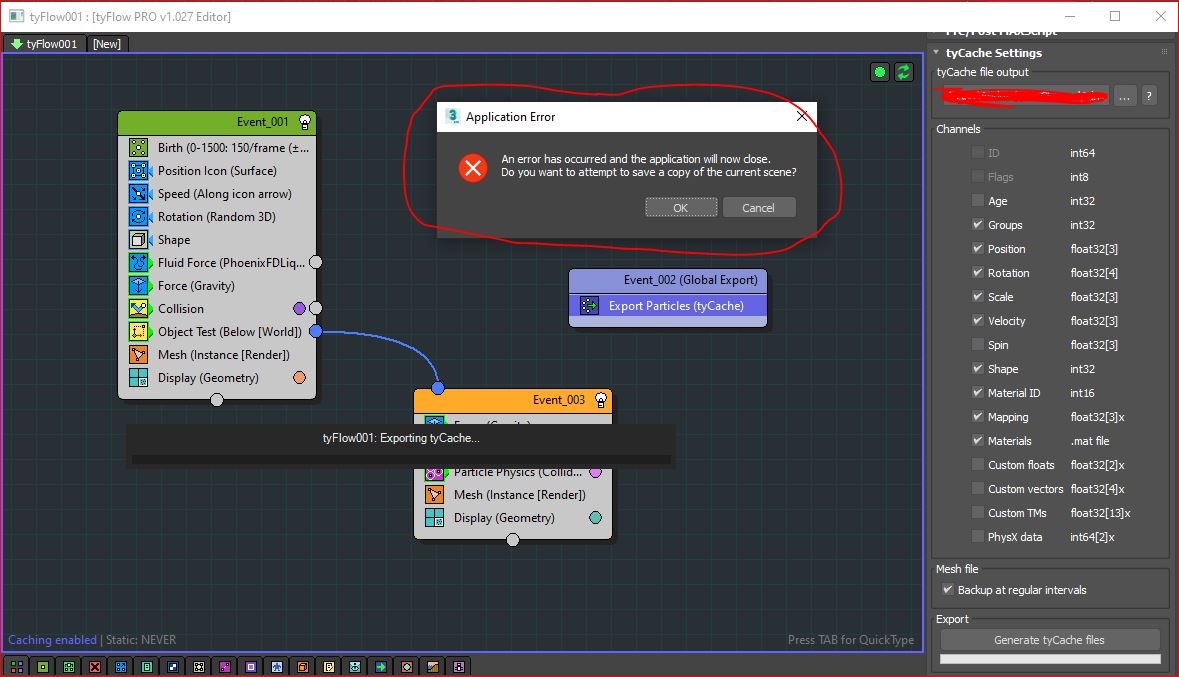Select the Display (Geometry) icon in Event_001
This screenshot has width=1179, height=677.
pyautogui.click(x=139, y=378)
